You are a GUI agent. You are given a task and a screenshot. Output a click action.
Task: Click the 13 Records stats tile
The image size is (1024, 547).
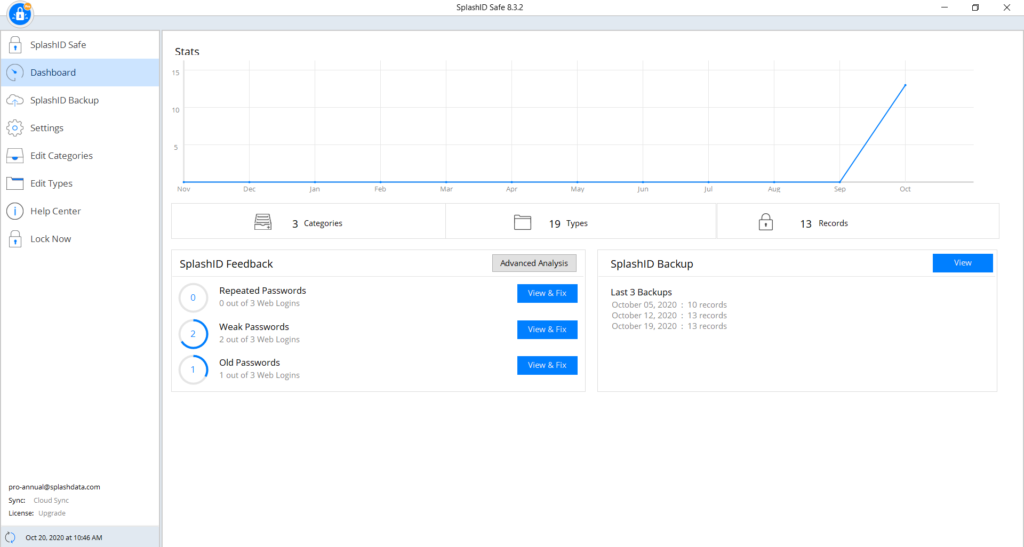point(857,223)
